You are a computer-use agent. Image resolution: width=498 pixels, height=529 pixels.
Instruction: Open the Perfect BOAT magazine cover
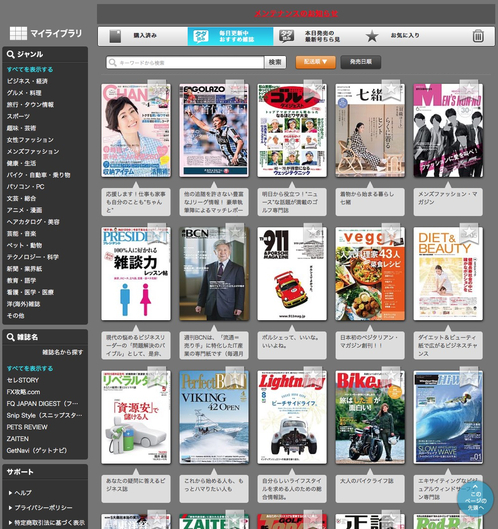coord(214,417)
